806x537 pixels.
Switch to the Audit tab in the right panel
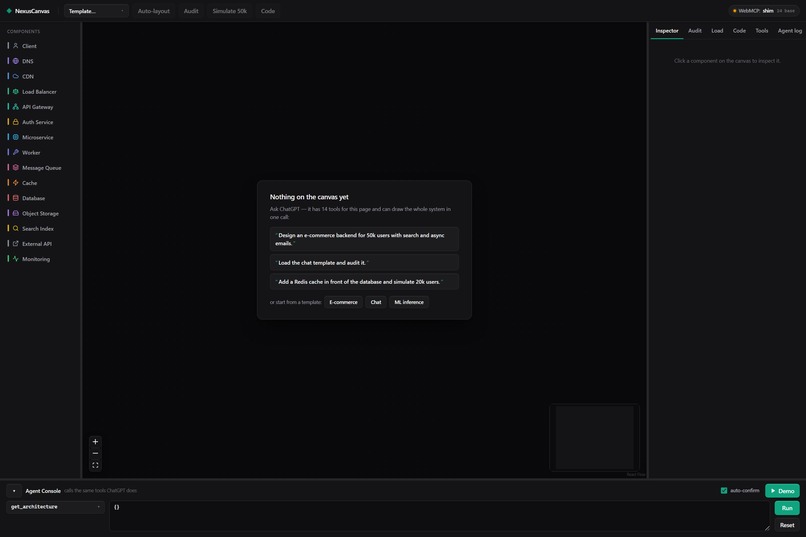click(694, 31)
